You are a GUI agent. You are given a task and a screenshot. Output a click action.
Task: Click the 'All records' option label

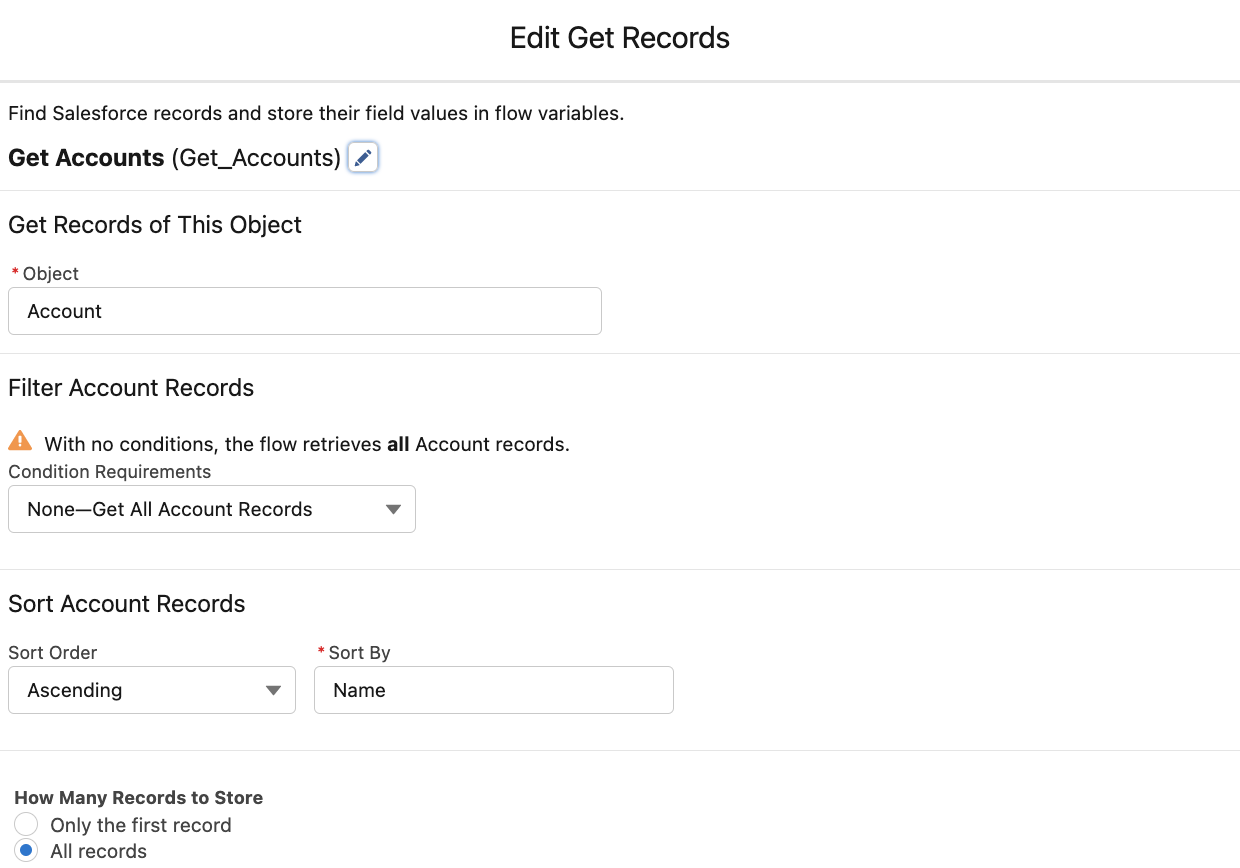(x=99, y=851)
